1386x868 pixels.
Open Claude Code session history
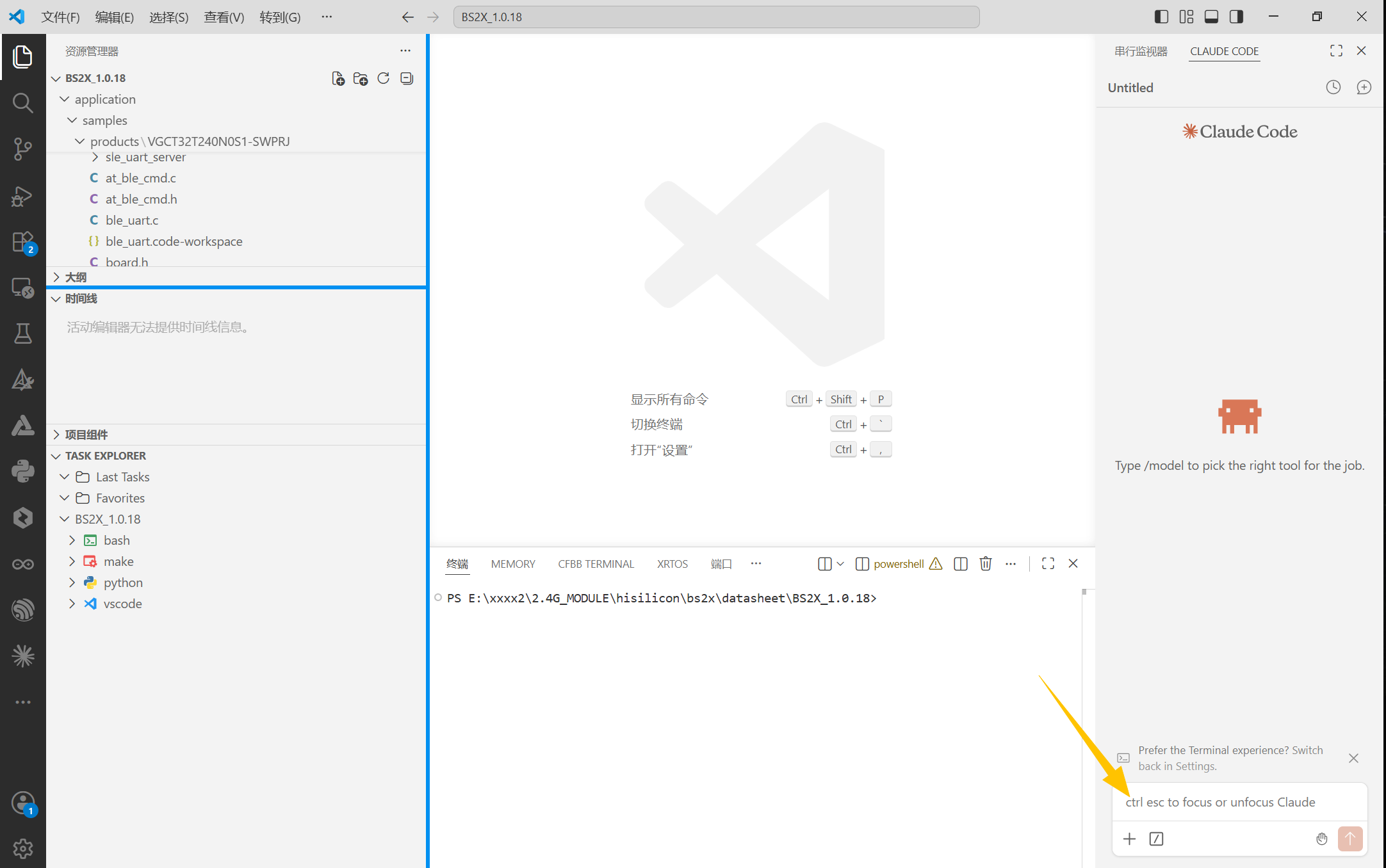[1333, 87]
